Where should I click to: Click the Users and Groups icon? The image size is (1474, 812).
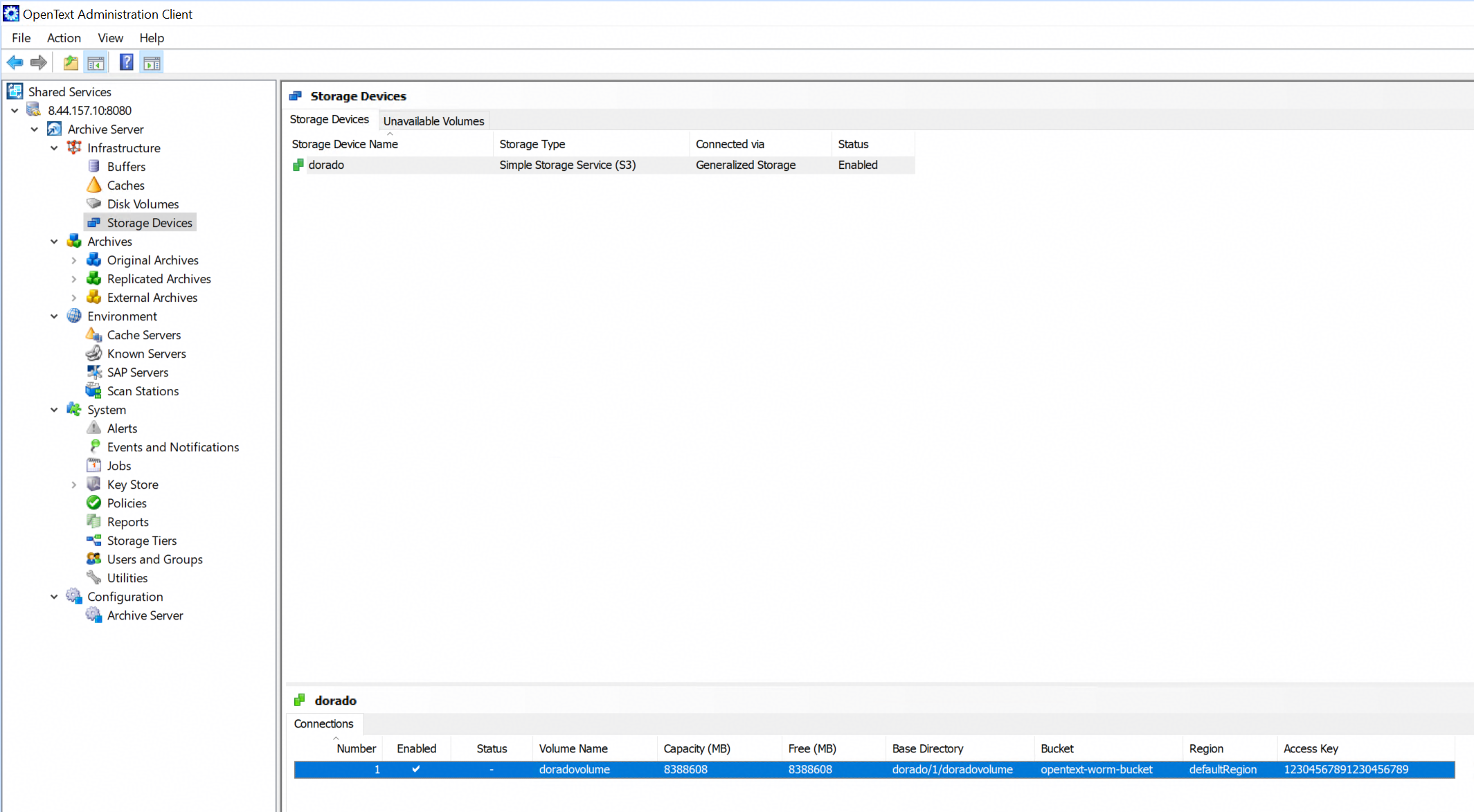[x=94, y=559]
